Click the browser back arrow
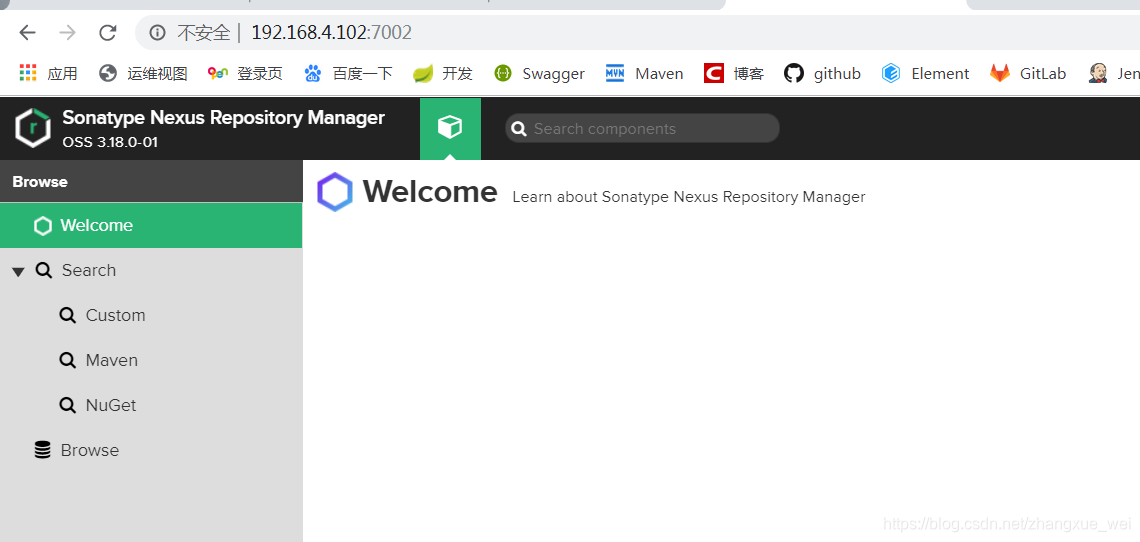 (28, 33)
